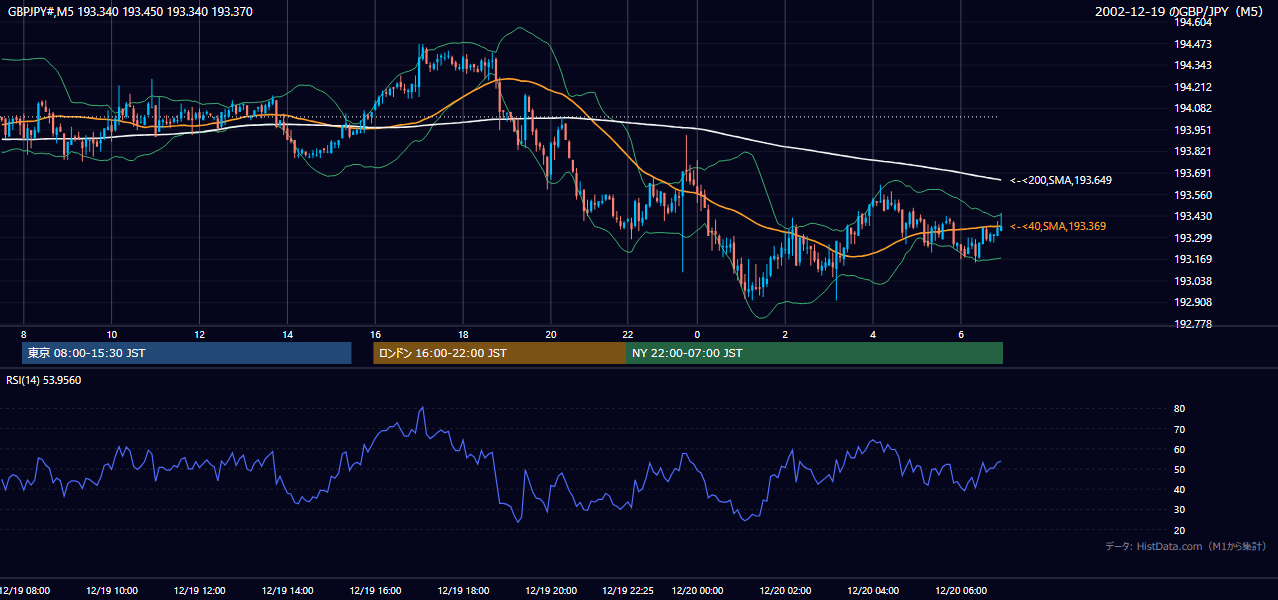Click RSI scale value 80
The height and width of the screenshot is (600, 1278).
pos(1180,409)
